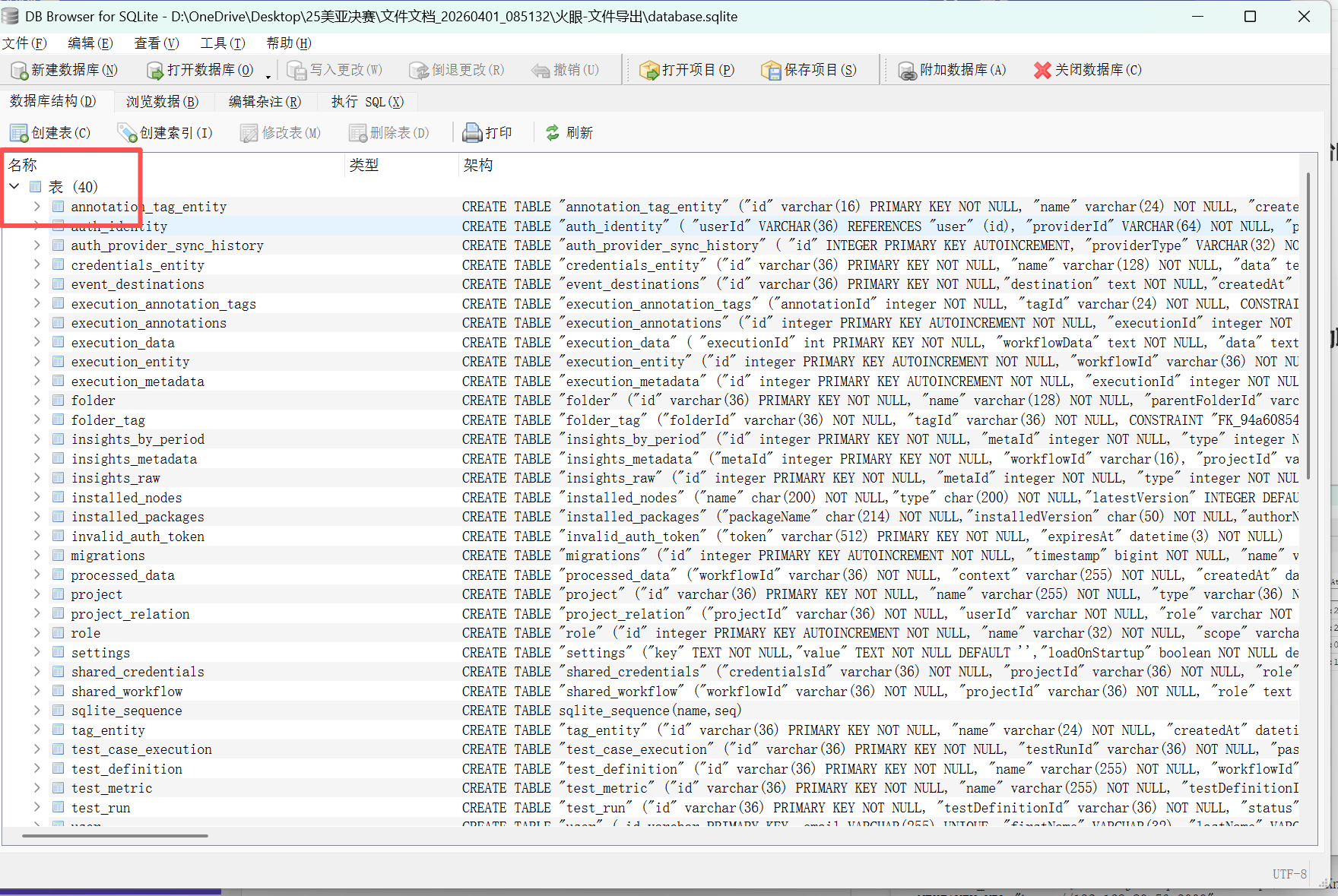Viewport: 1338px width, 896px height.
Task: Expand the event_destinations table node
Action: click(37, 284)
